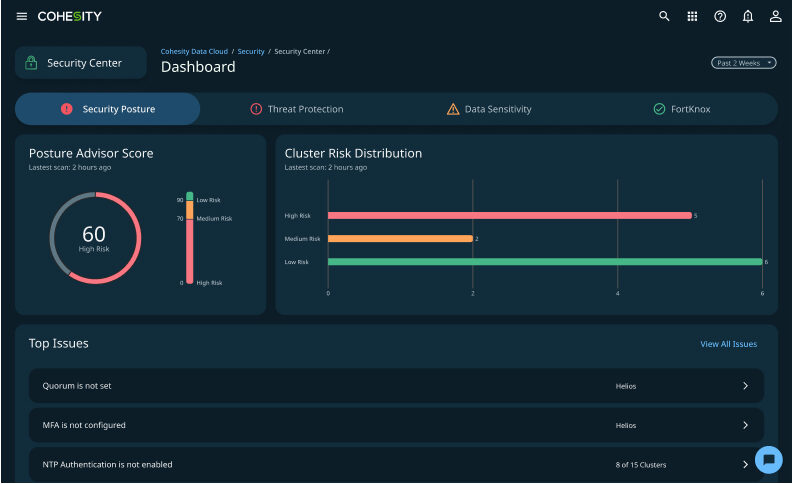Click Helios in the Quorum row
The image size is (792, 484).
626,386
